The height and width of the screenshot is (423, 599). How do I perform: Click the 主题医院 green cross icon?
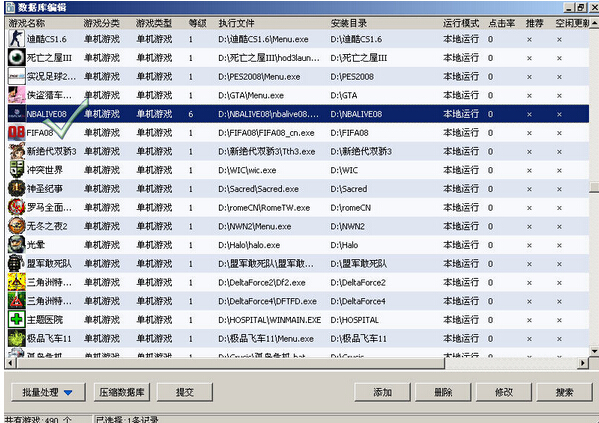(16, 319)
